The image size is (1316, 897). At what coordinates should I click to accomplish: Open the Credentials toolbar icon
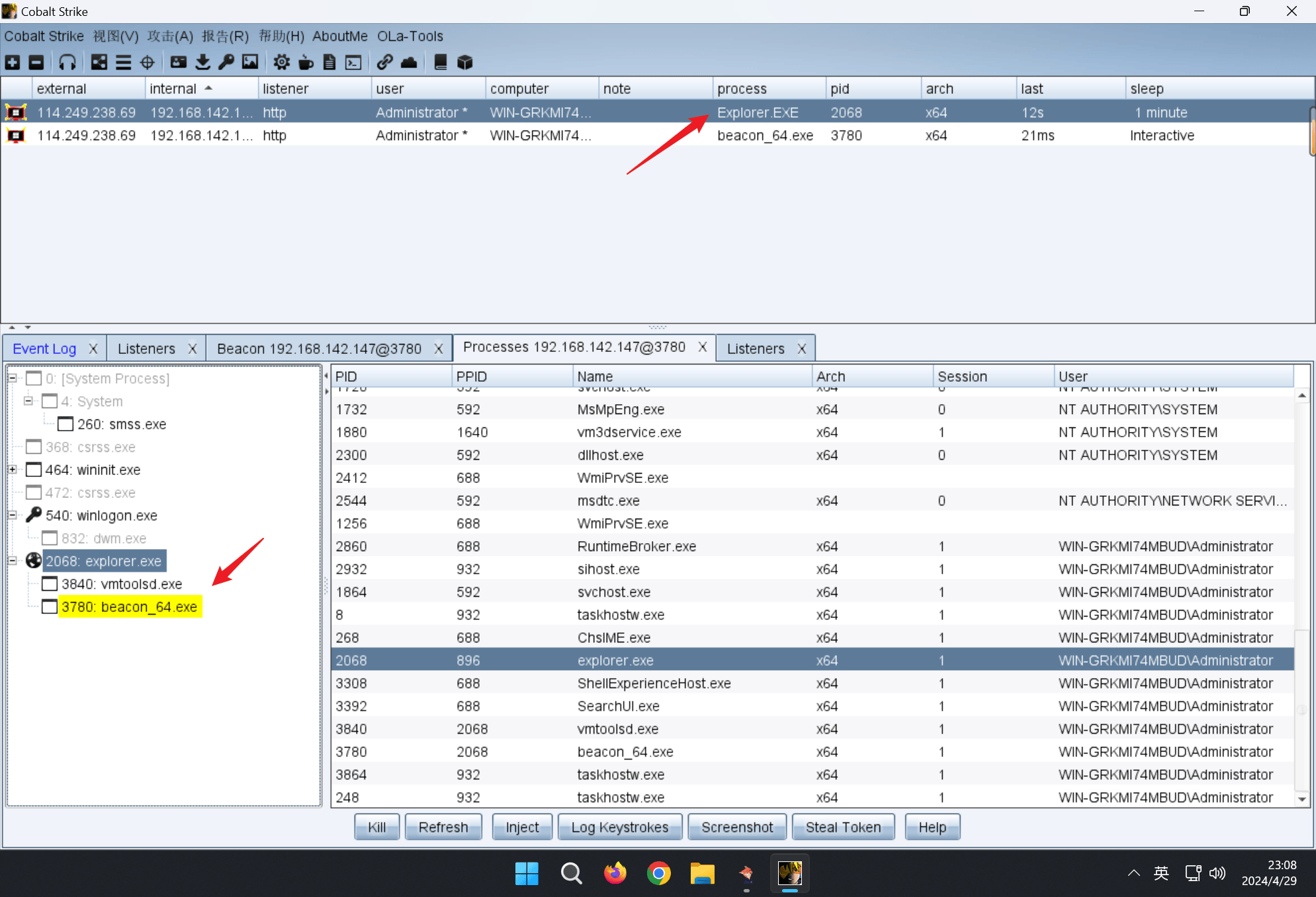178,62
